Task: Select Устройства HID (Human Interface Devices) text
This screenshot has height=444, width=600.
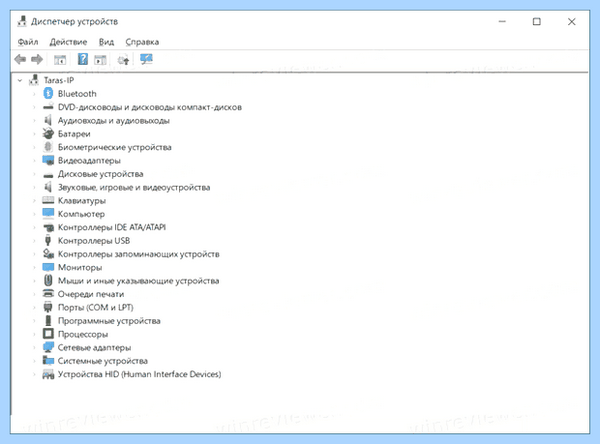Action: (139, 374)
